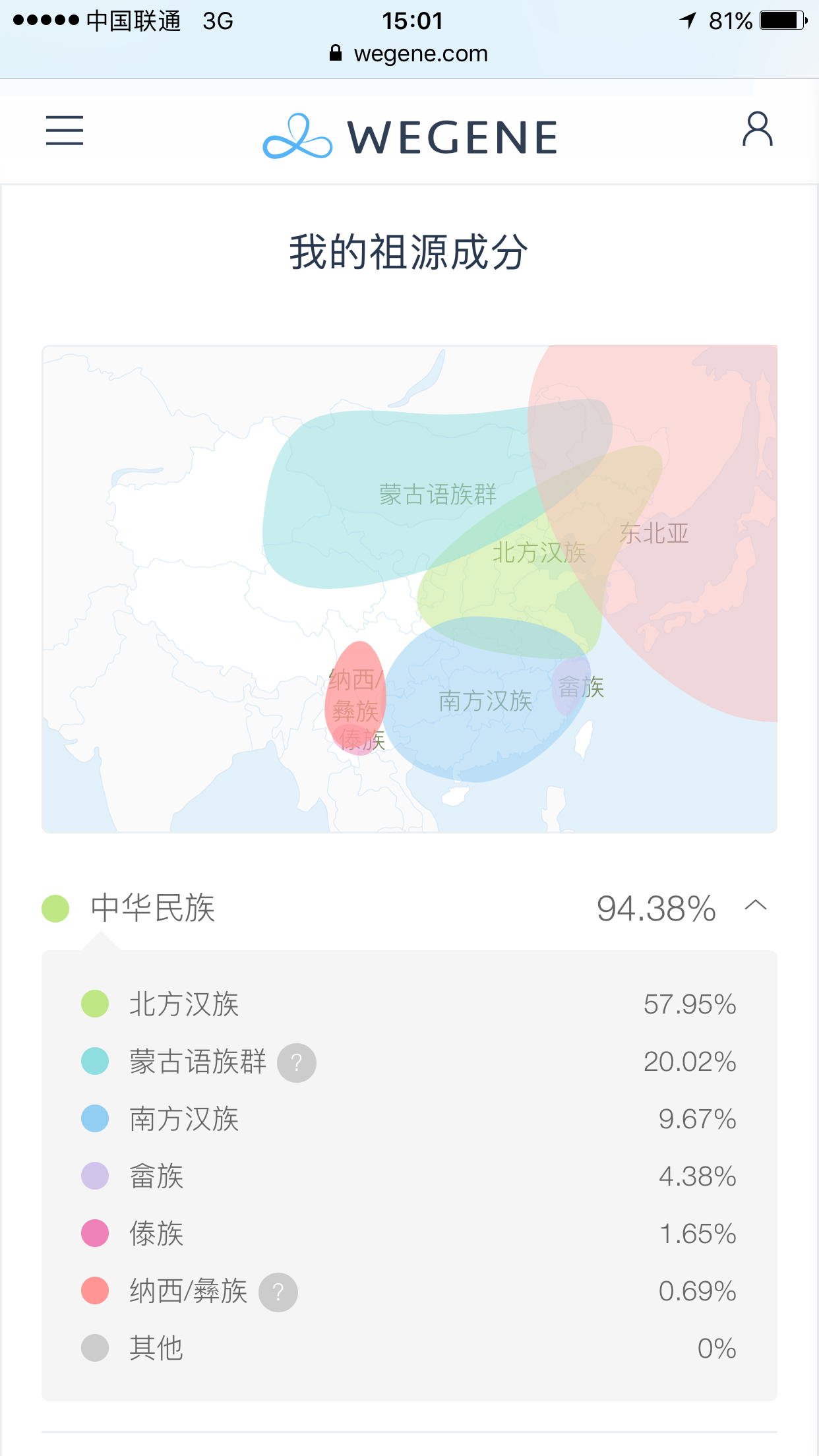Tap the WeGene clover logo
This screenshot has width=819, height=1456.
point(297,136)
